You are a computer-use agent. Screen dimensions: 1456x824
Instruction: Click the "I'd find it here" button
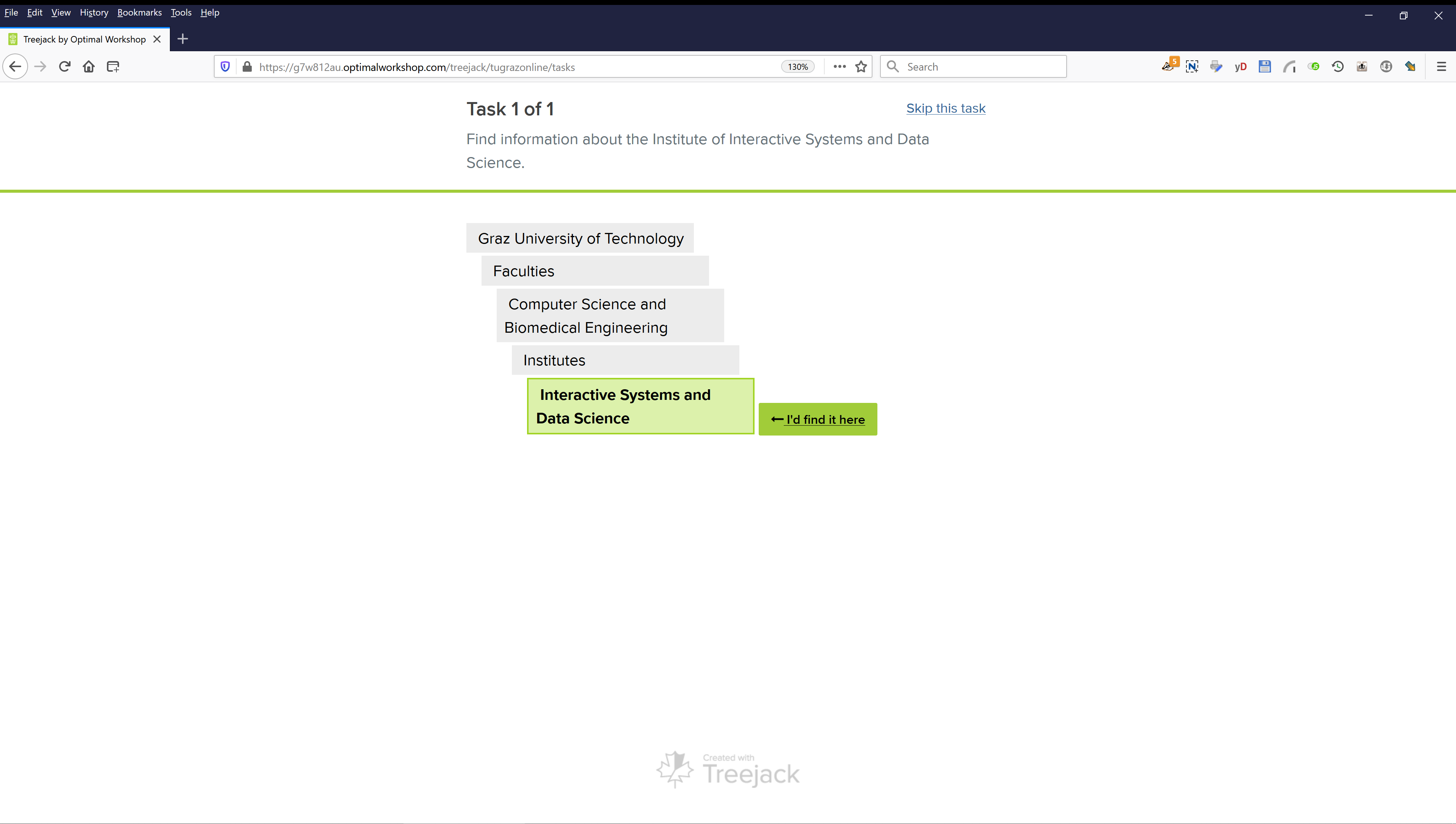click(817, 419)
